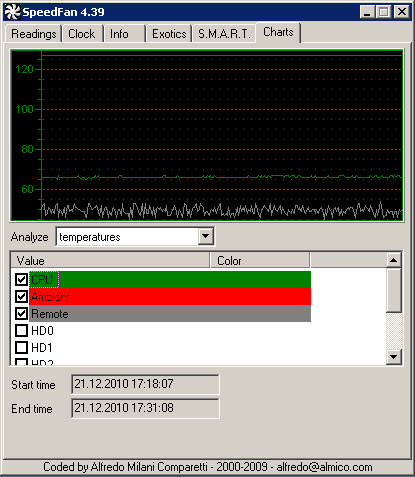Viewport: 415px width, 477px height.
Task: Click the 80 label on chart axis
Action: click(x=27, y=149)
